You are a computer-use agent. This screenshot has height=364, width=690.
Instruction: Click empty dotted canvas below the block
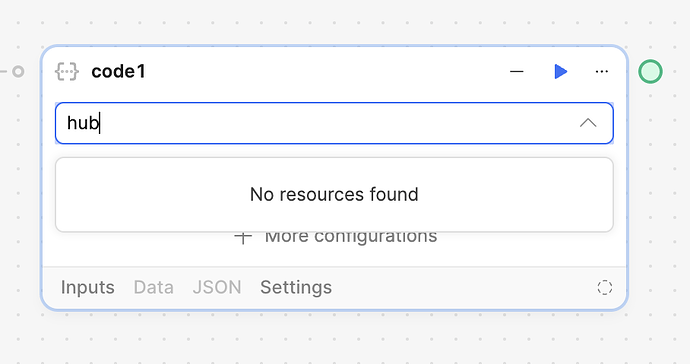pyautogui.click(x=334, y=339)
